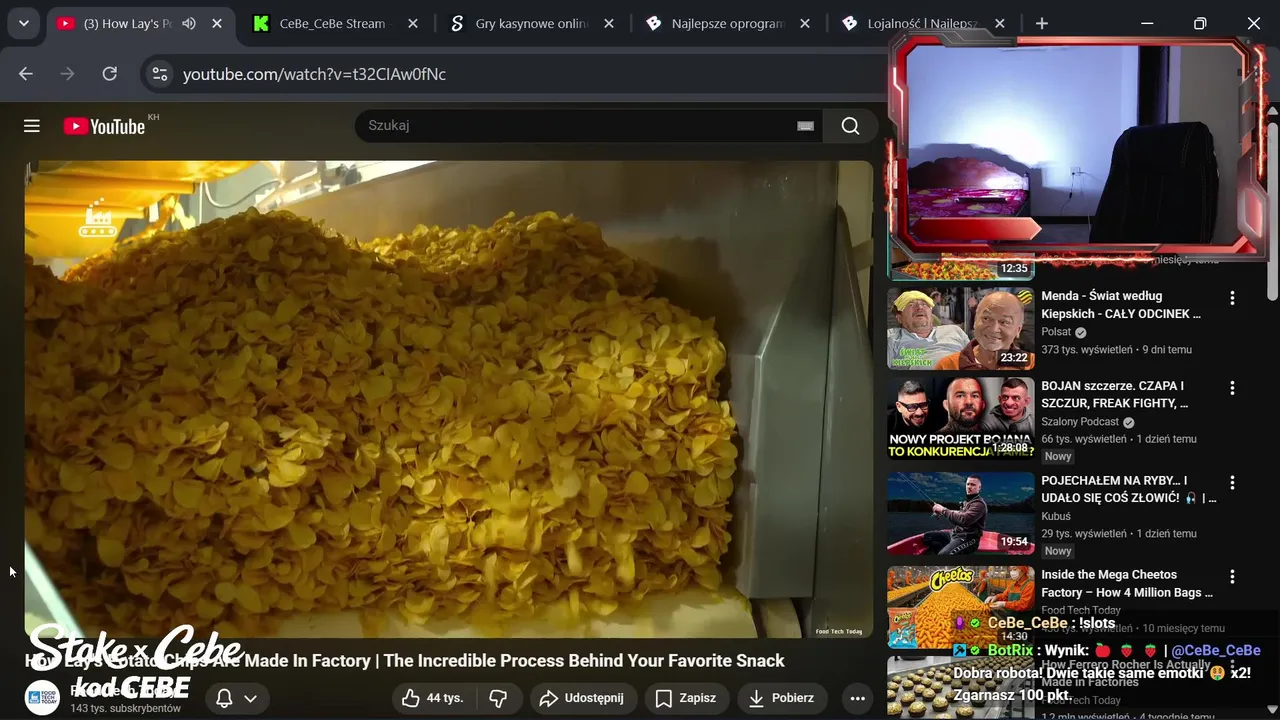The width and height of the screenshot is (1280, 720).
Task: Open the Kubuś channel link
Action: coord(1056,516)
